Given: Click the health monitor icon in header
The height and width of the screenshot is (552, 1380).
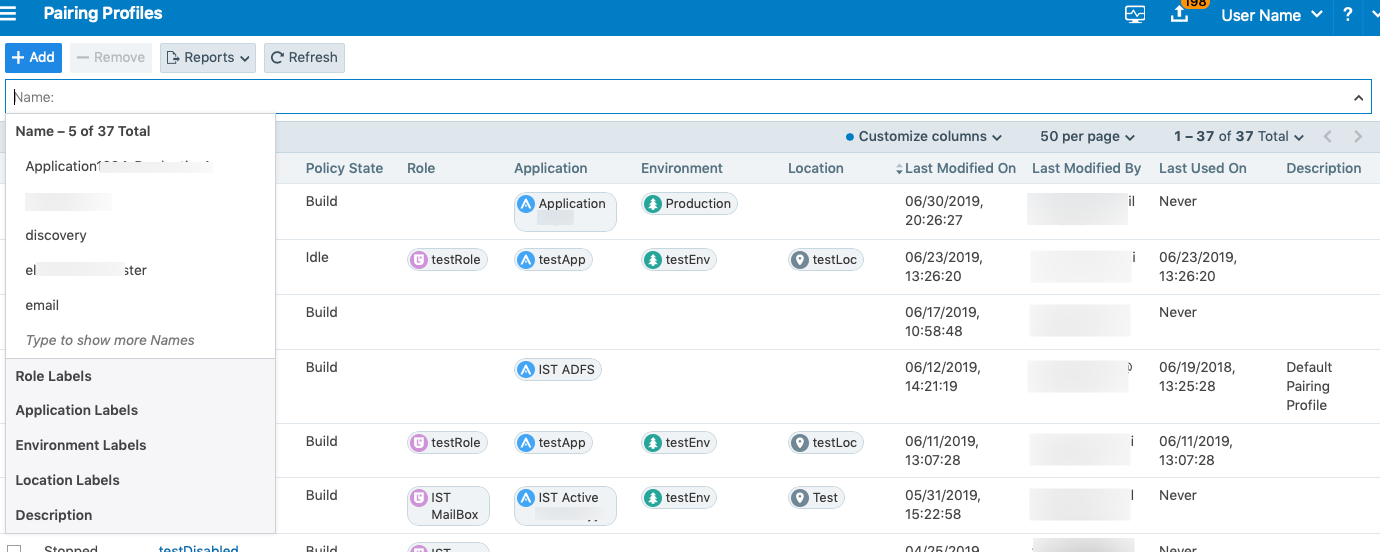Looking at the screenshot, I should [1134, 15].
